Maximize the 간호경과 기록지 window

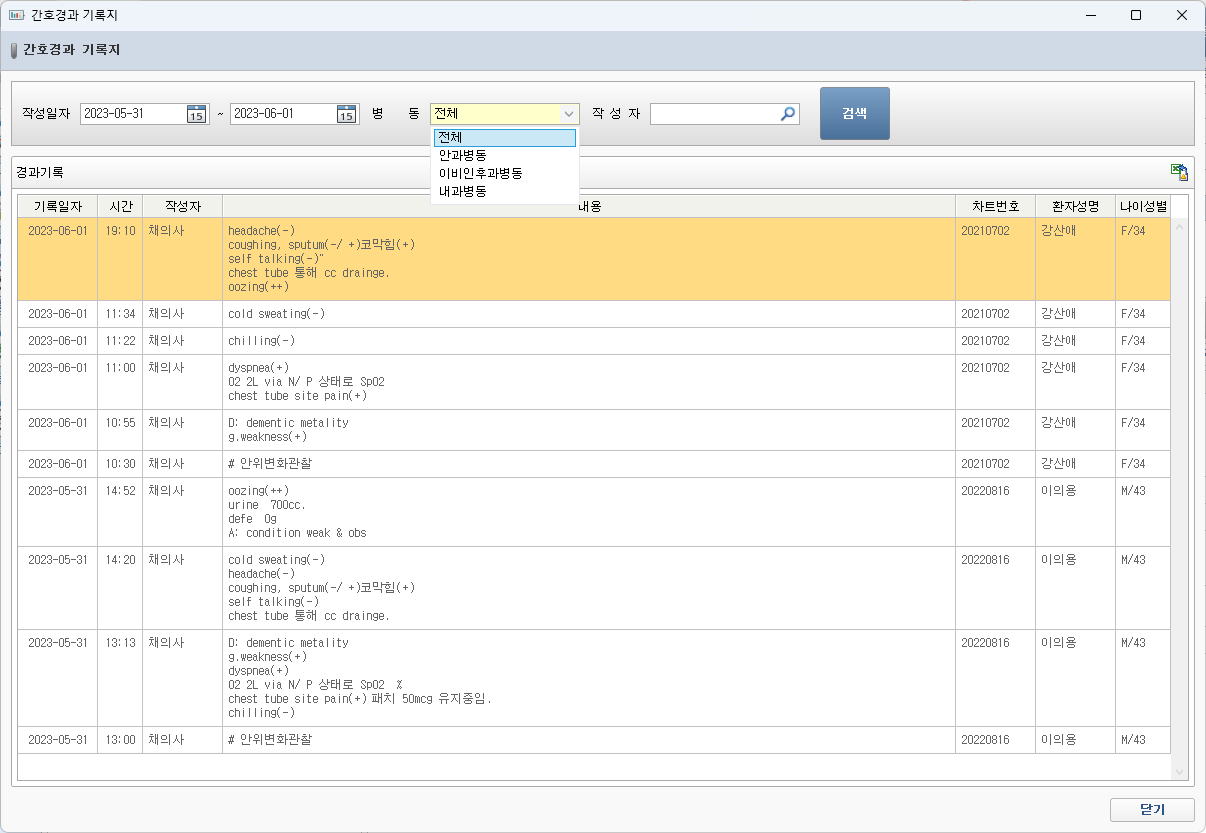(x=1135, y=15)
